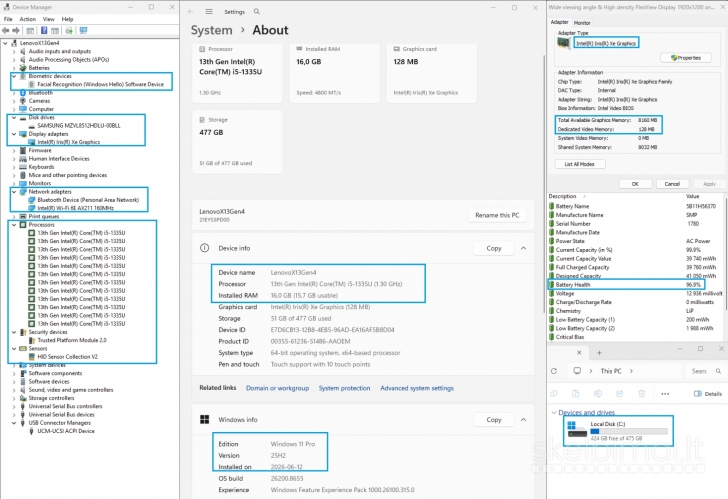The height and width of the screenshot is (499, 728).
Task: Click Cancel in the adapter dialog
Action: tap(672, 184)
